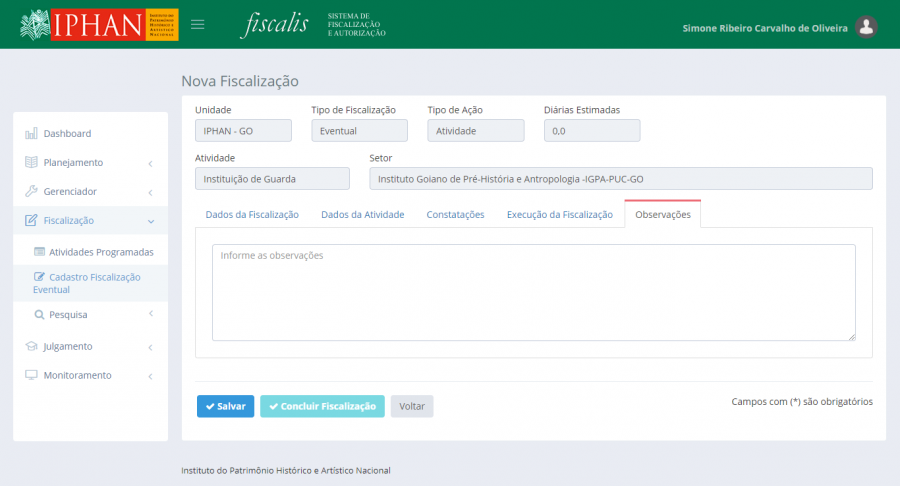Click Concluir Fiscalização button

pos(322,406)
